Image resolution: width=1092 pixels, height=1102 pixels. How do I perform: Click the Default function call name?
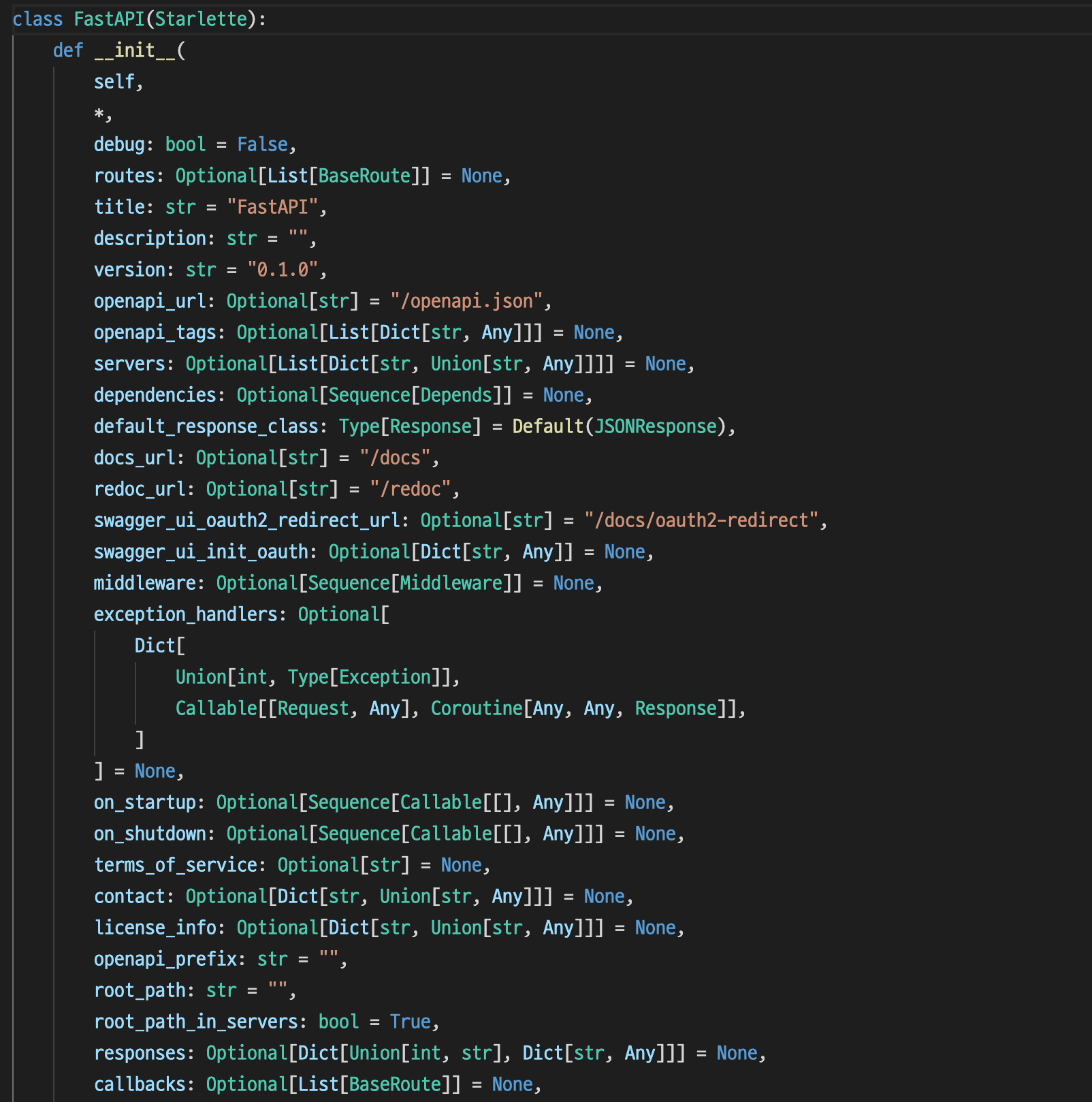pos(548,426)
